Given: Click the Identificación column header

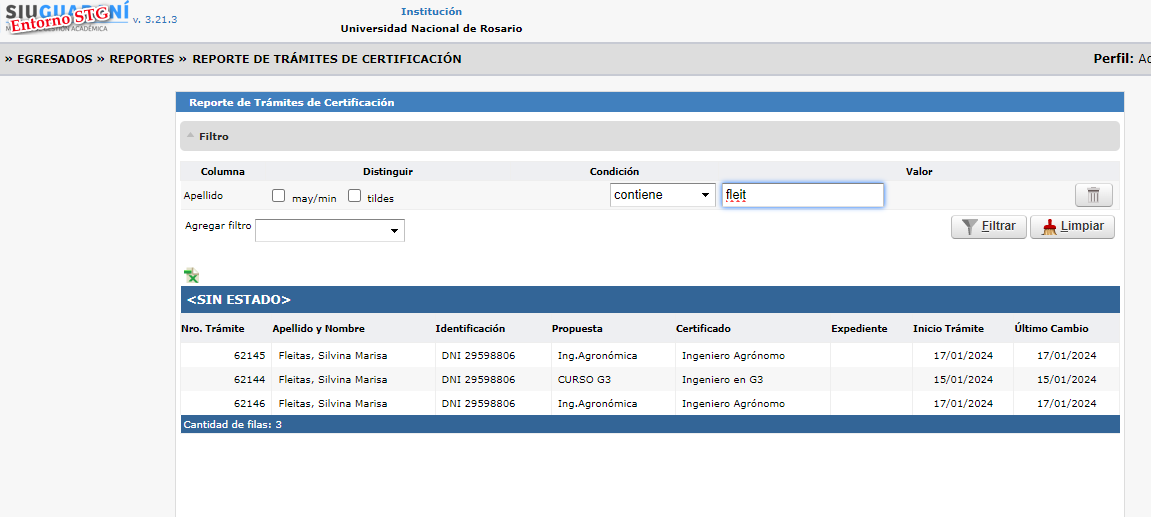Looking at the screenshot, I should [x=470, y=328].
